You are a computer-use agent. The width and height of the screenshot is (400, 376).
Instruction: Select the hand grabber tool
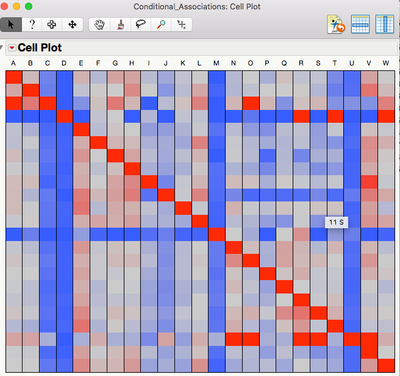(x=99, y=25)
